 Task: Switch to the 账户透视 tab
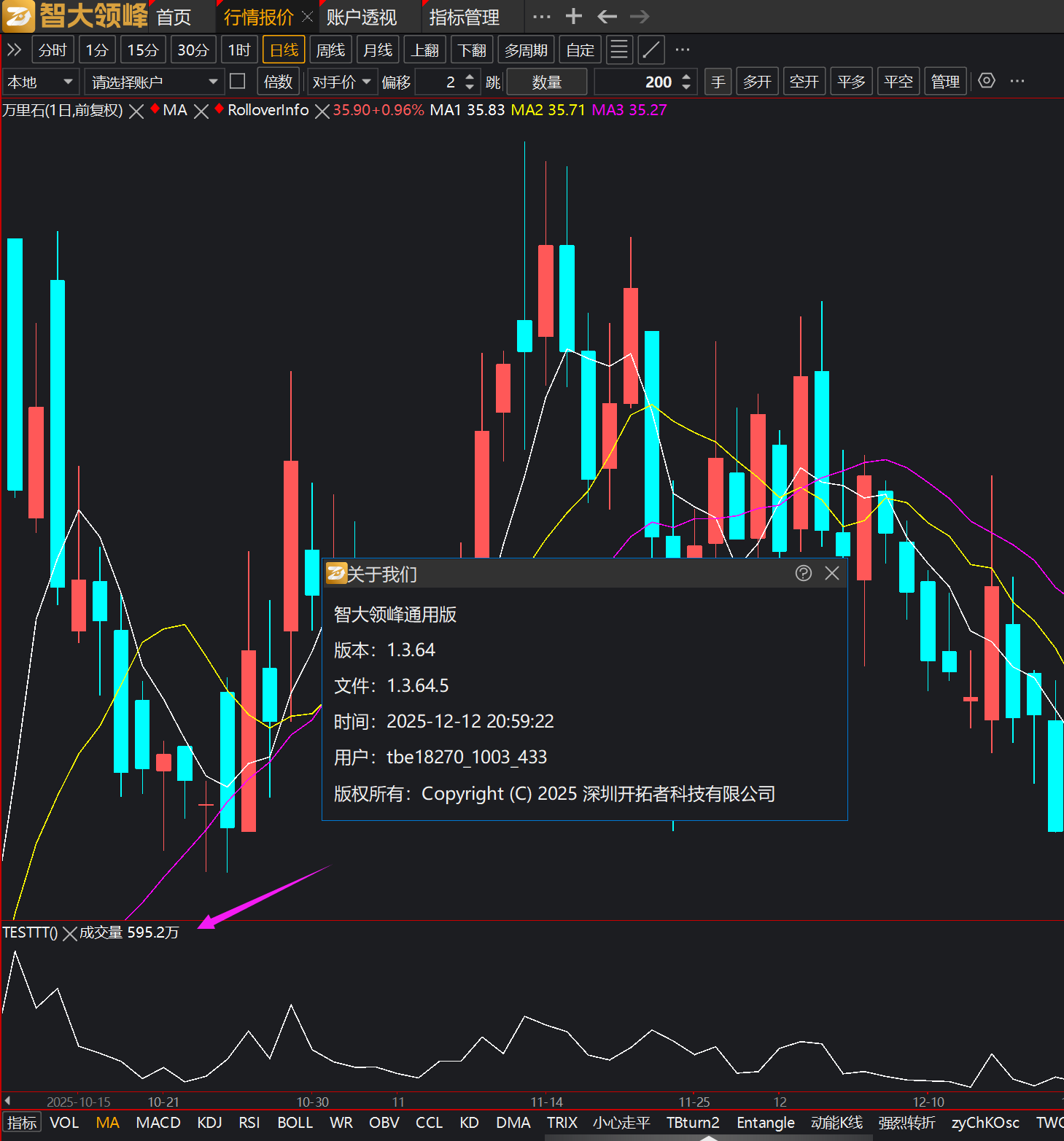[362, 17]
